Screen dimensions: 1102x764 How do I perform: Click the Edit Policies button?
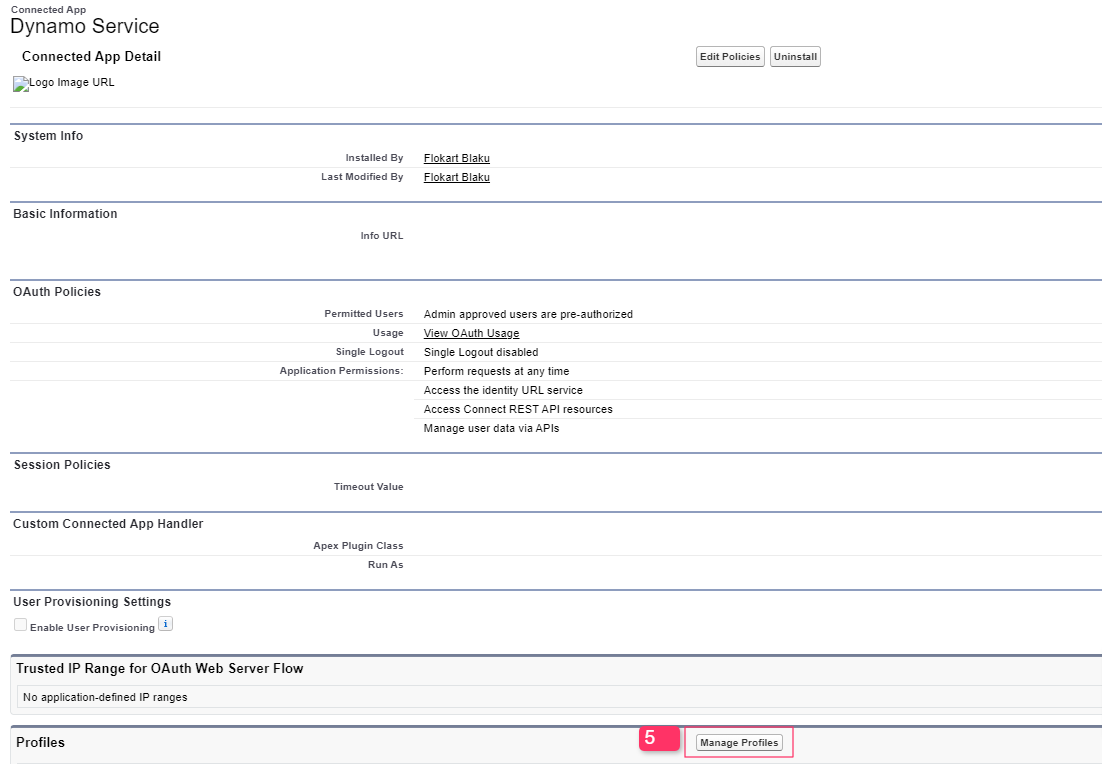[730, 57]
